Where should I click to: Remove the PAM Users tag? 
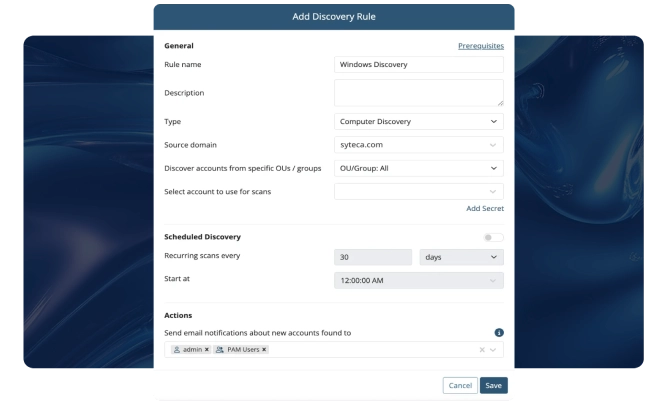[264, 349]
